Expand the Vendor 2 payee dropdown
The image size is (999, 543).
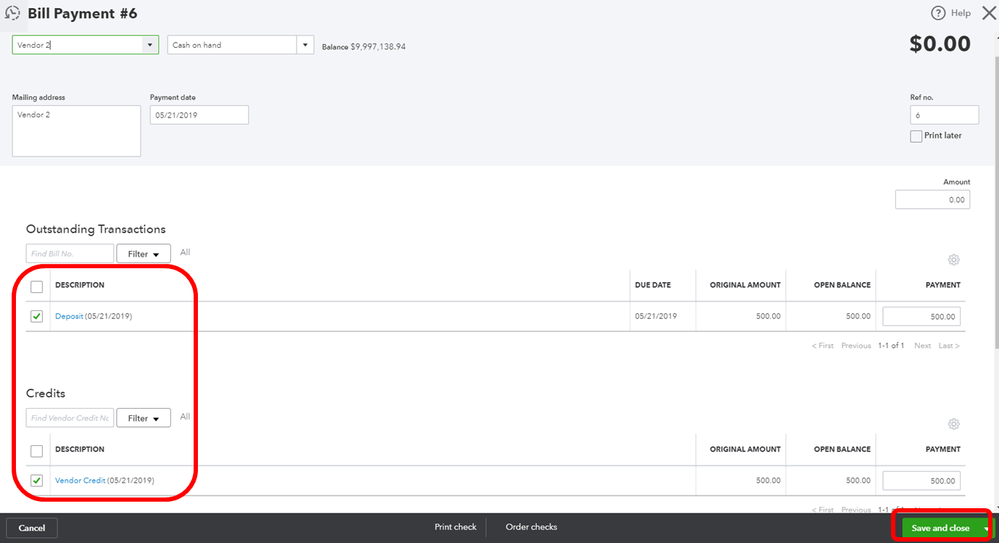click(150, 45)
